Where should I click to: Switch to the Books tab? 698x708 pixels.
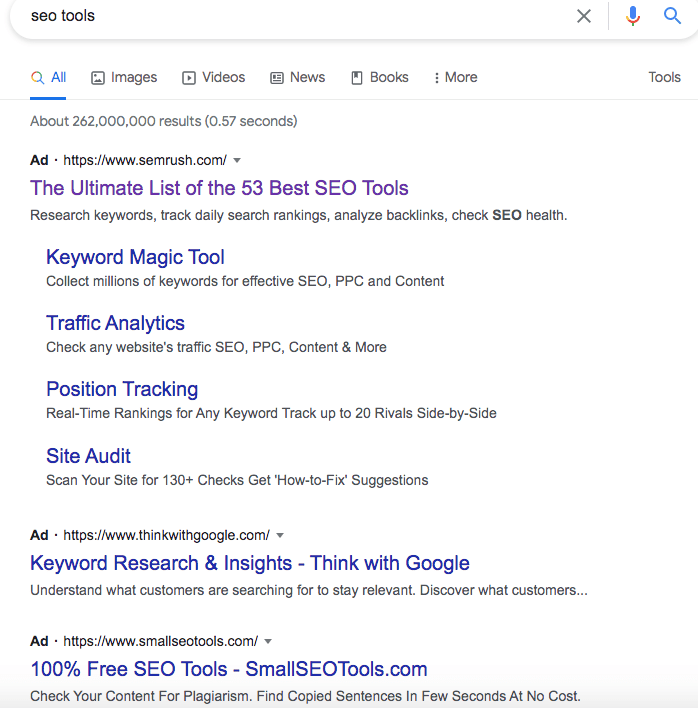380,78
